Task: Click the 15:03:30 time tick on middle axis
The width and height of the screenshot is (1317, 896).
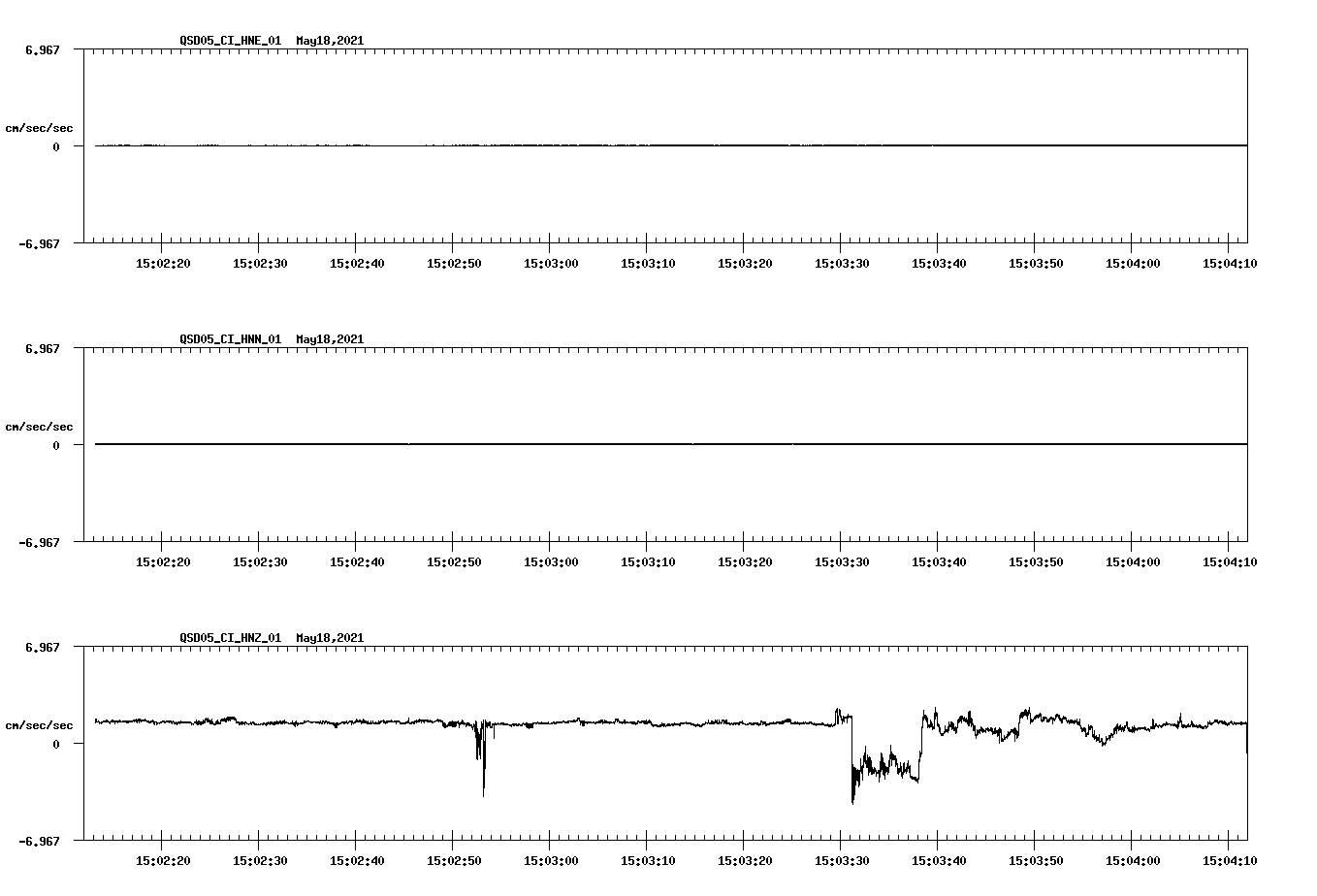Action: 840,560
